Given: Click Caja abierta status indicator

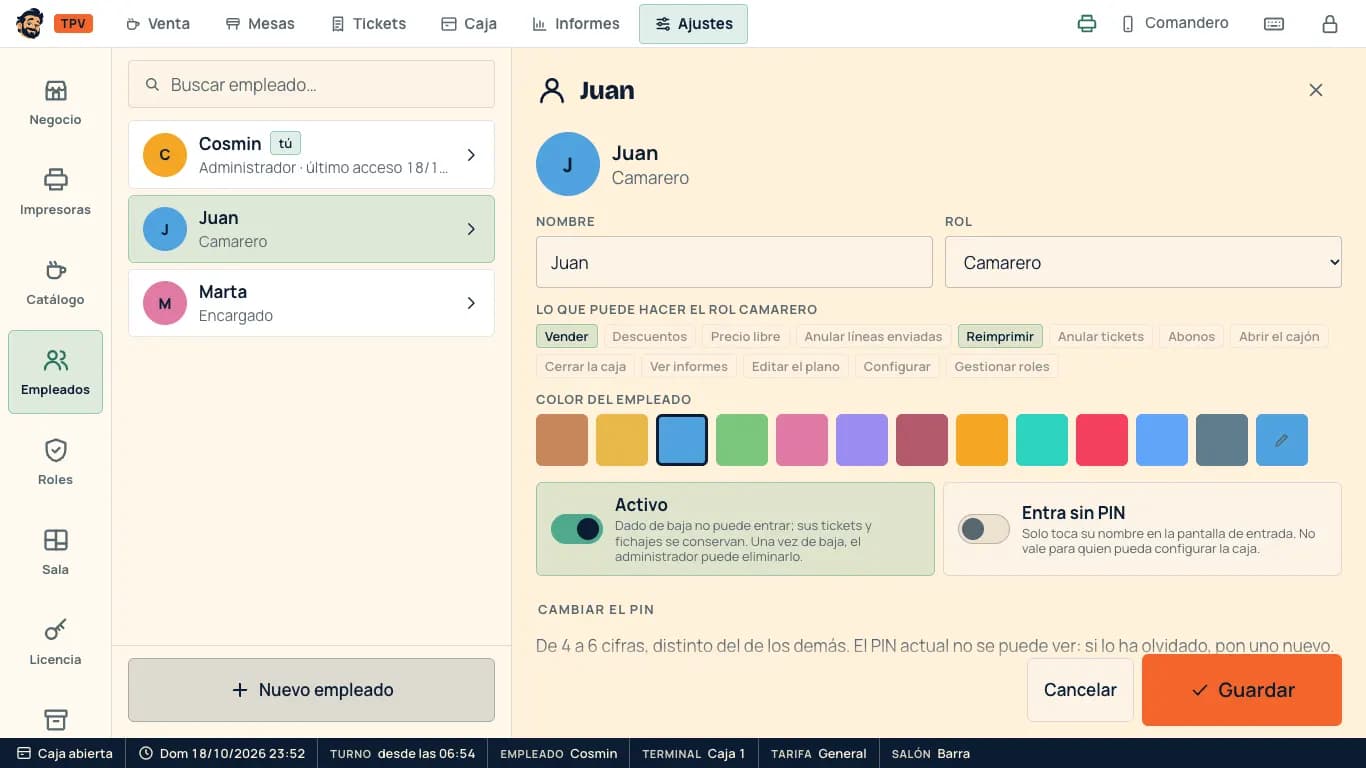Looking at the screenshot, I should [64, 753].
